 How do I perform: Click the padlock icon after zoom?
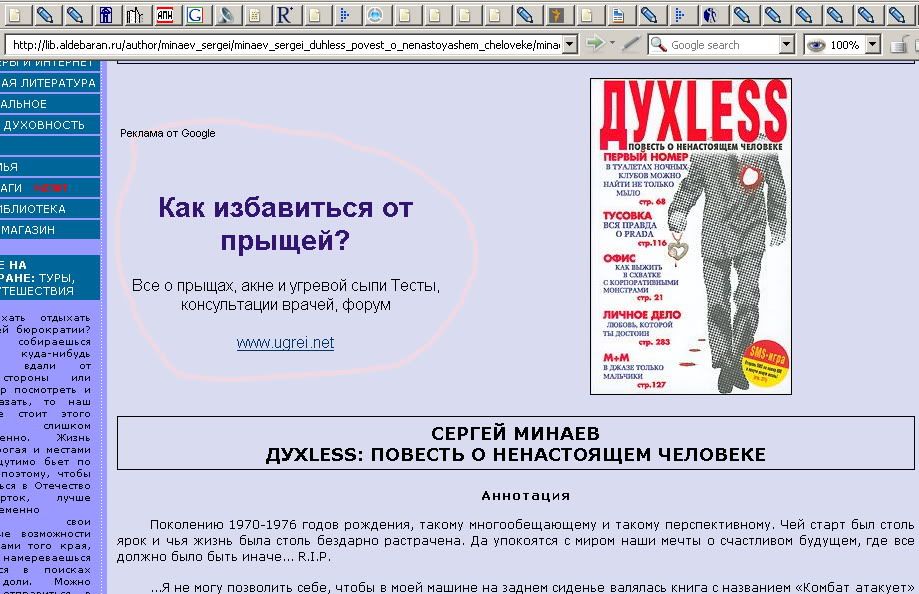click(900, 45)
